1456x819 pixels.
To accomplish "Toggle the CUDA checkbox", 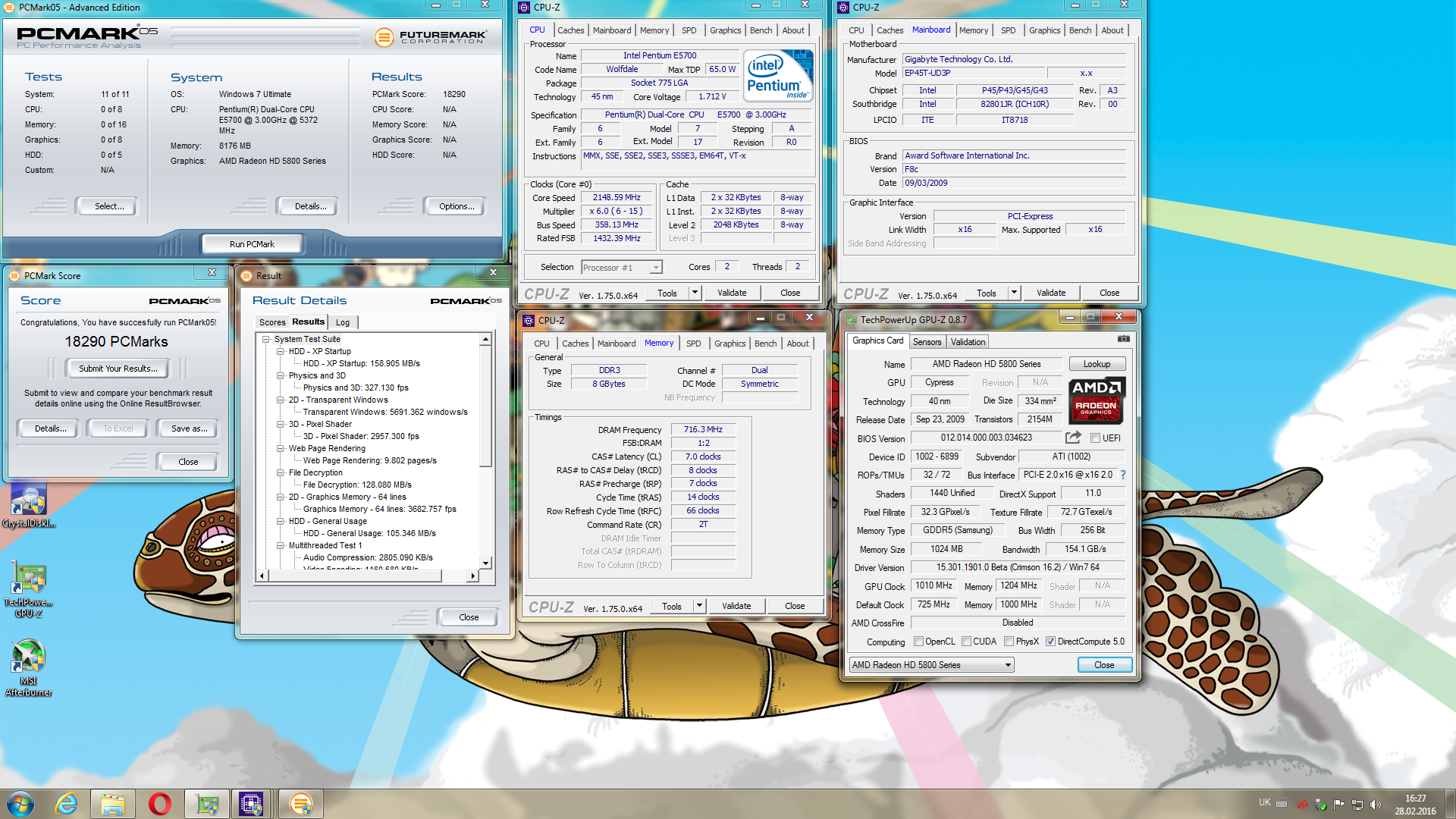I will (x=966, y=642).
